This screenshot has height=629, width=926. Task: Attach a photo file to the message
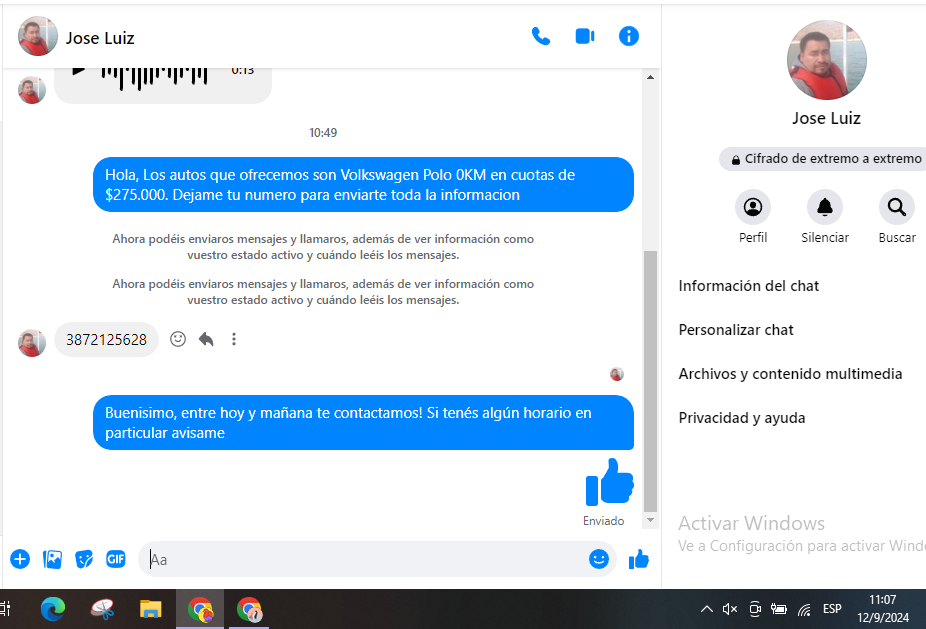[52, 559]
